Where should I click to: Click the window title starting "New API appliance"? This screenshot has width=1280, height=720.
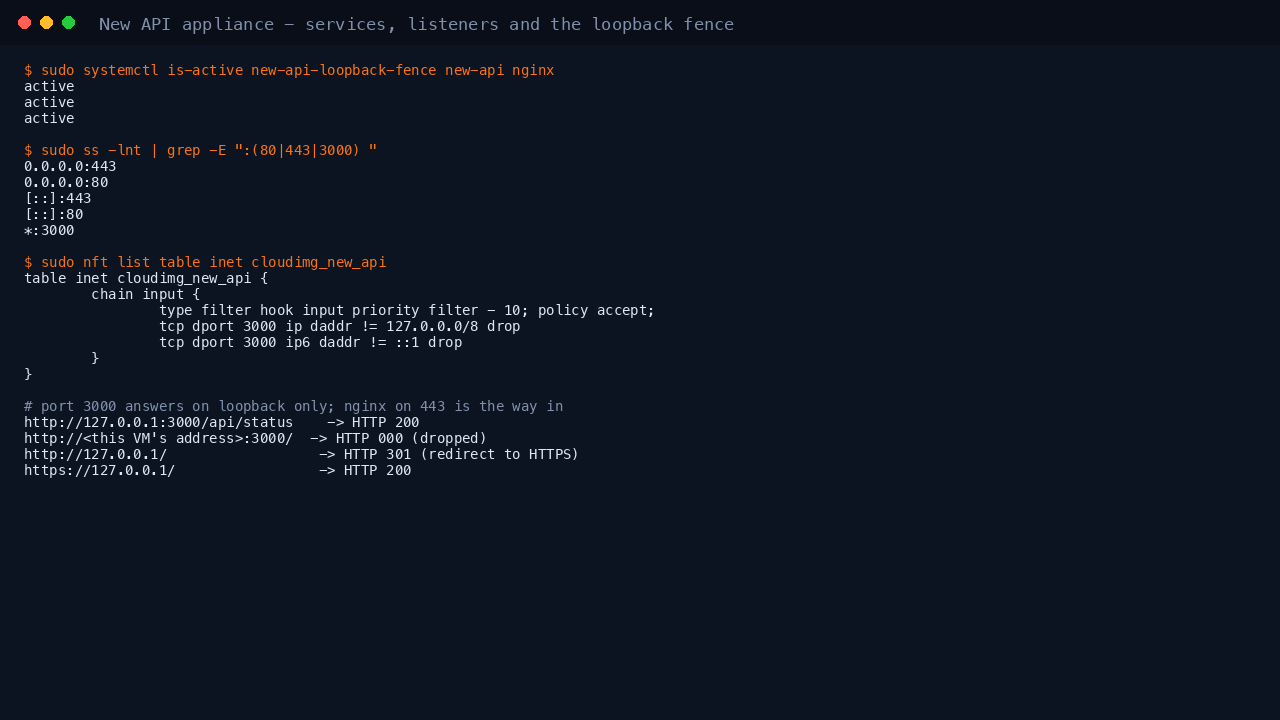(x=416, y=24)
